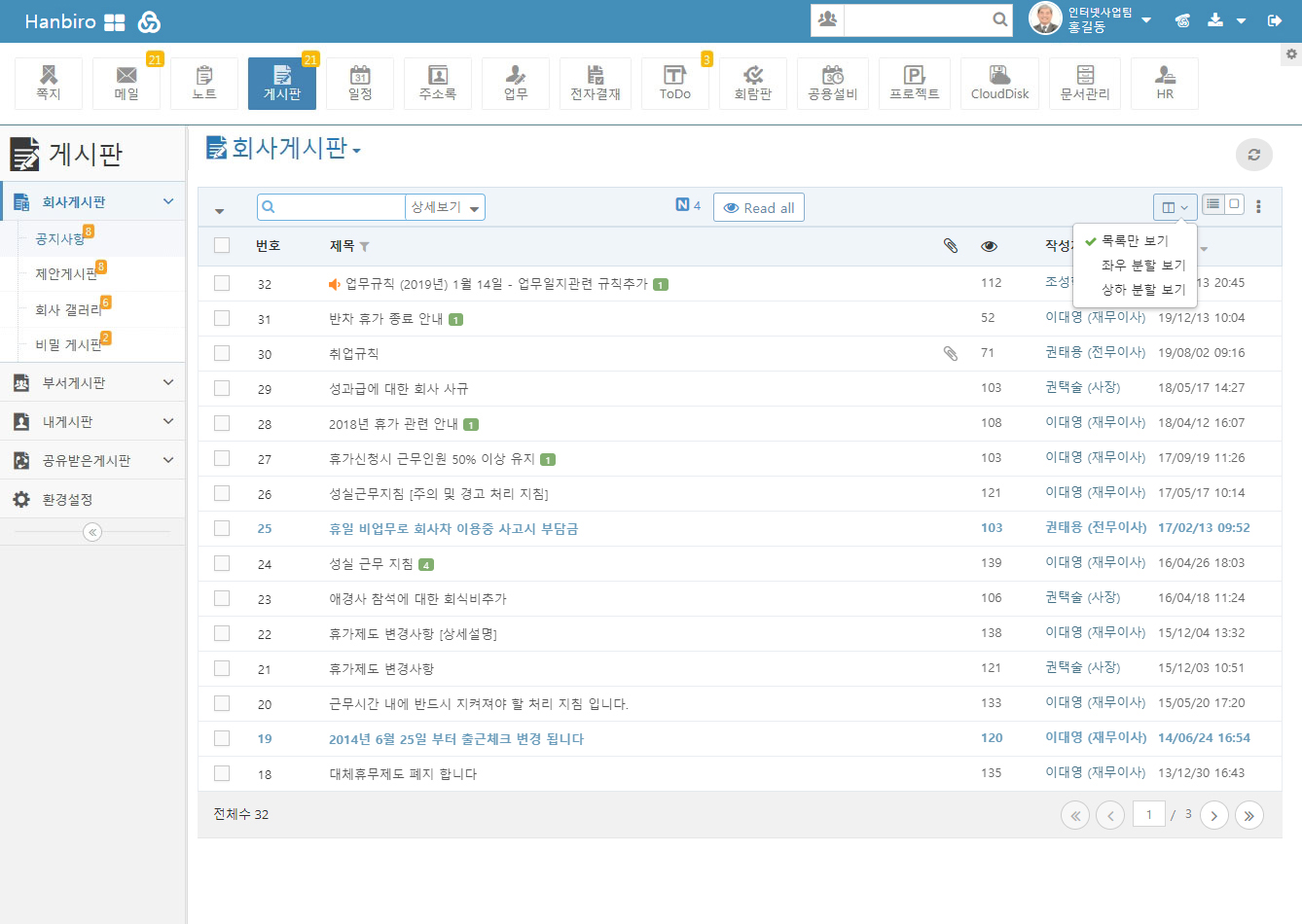Open the 메일 (Mail) module icon
Viewport: 1302px width, 924px height.
(x=127, y=84)
